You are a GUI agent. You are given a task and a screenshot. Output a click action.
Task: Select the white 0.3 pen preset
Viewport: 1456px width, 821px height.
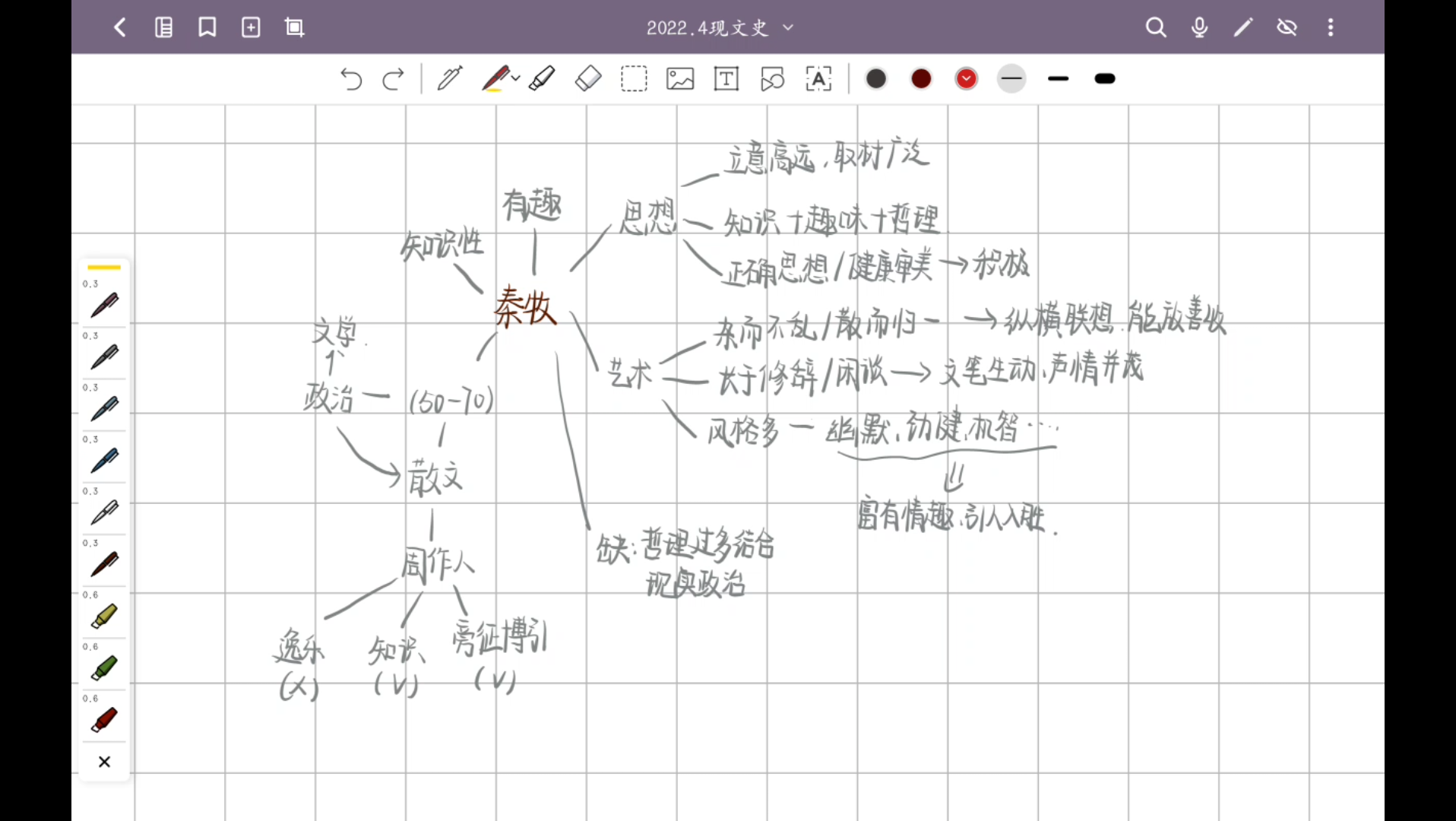pos(104,512)
